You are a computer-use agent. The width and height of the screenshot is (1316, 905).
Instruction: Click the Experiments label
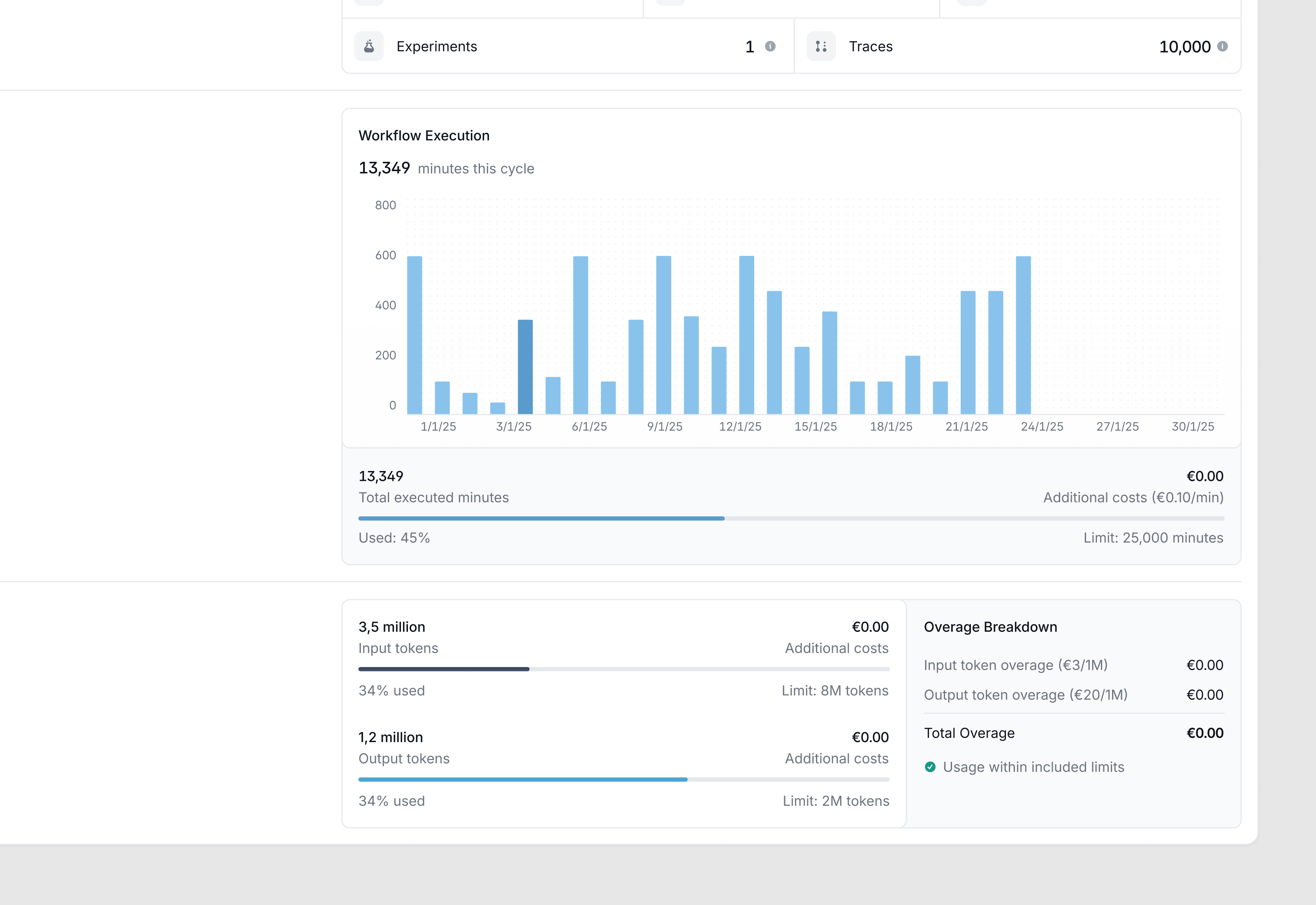437,46
